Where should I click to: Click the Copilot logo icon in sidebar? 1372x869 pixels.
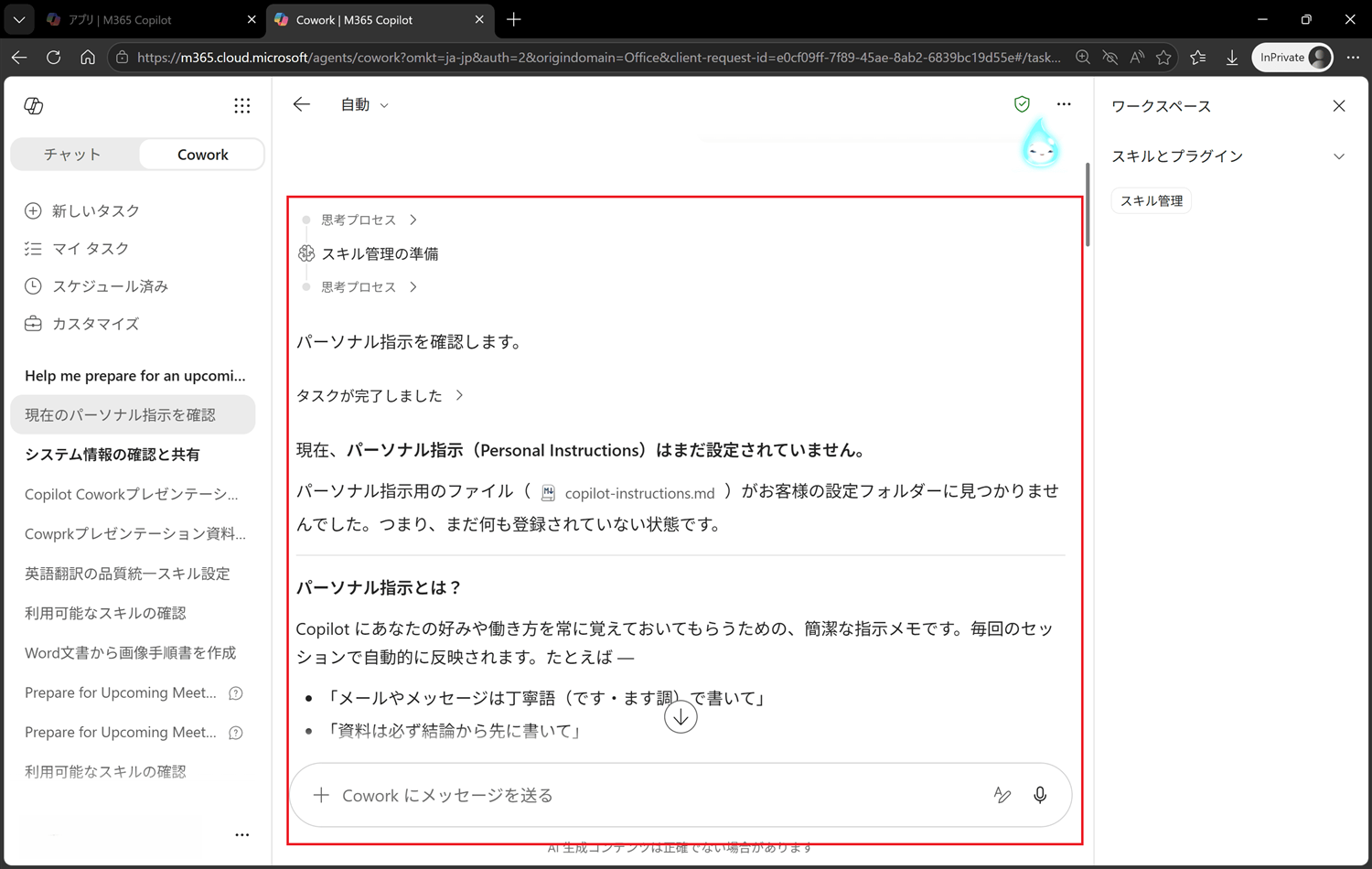coord(34,106)
